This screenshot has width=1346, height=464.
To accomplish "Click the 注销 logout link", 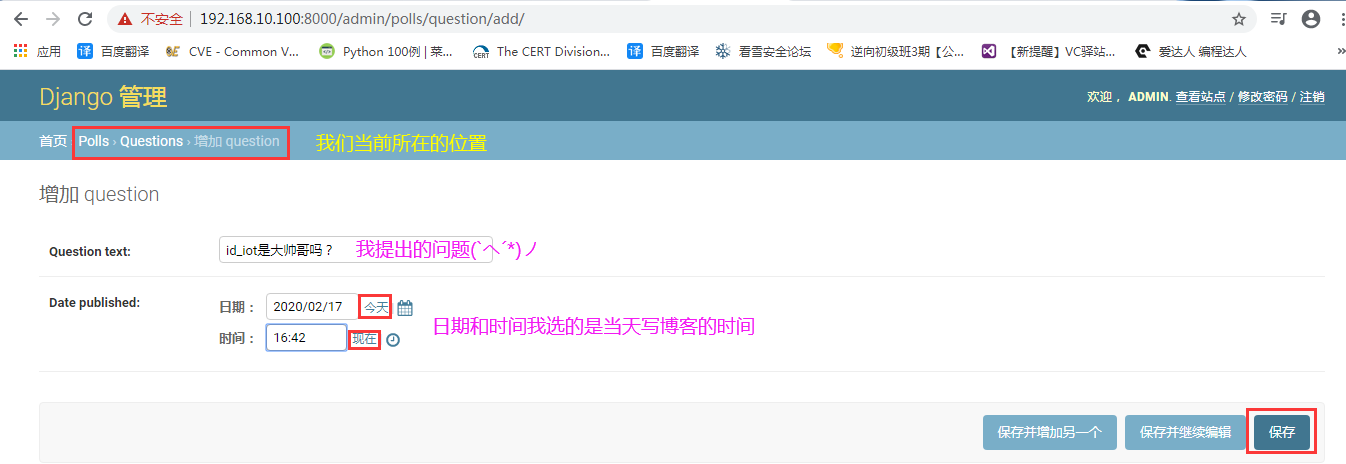I will [1312, 97].
